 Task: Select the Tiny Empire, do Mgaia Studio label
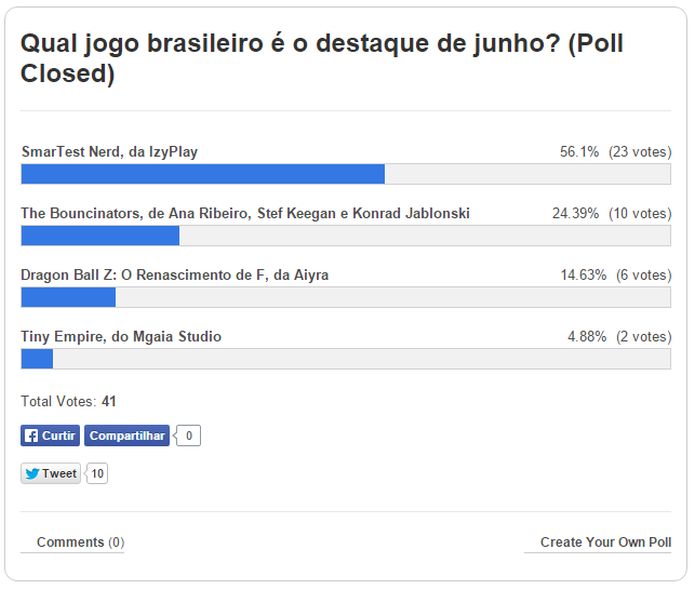point(121,337)
